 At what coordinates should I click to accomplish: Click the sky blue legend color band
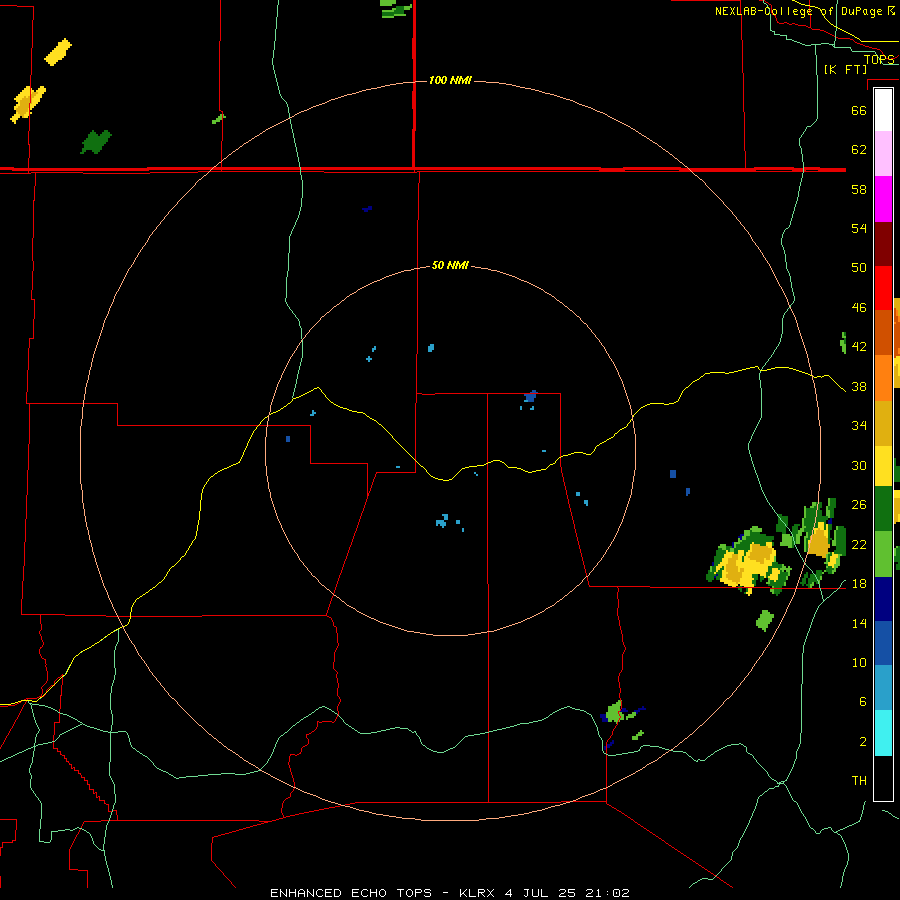pos(883,688)
